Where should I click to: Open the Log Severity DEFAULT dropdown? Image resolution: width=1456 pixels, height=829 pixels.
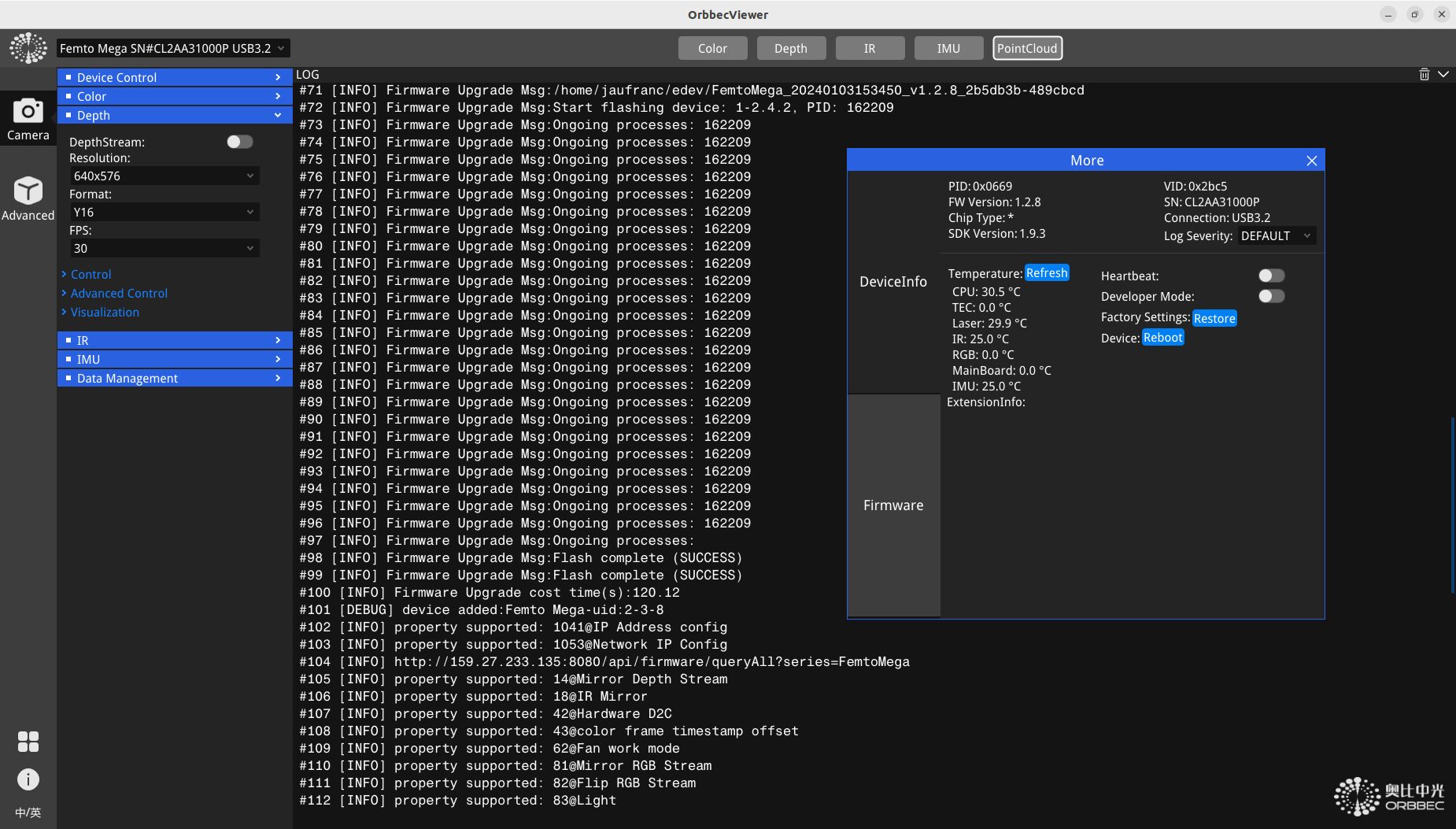tap(1276, 236)
